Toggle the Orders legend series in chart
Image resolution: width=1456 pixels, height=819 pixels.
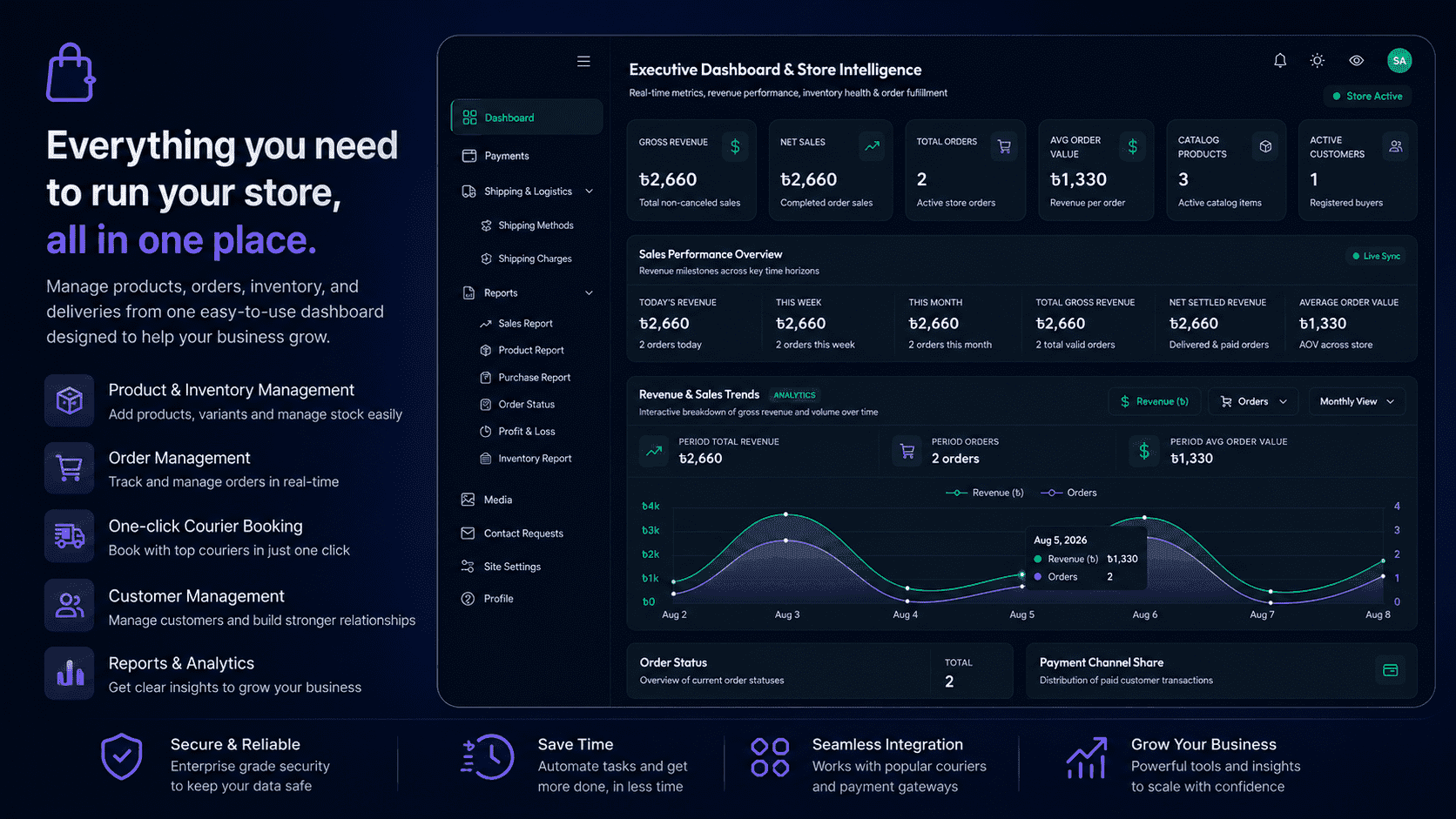pyautogui.click(x=1069, y=493)
